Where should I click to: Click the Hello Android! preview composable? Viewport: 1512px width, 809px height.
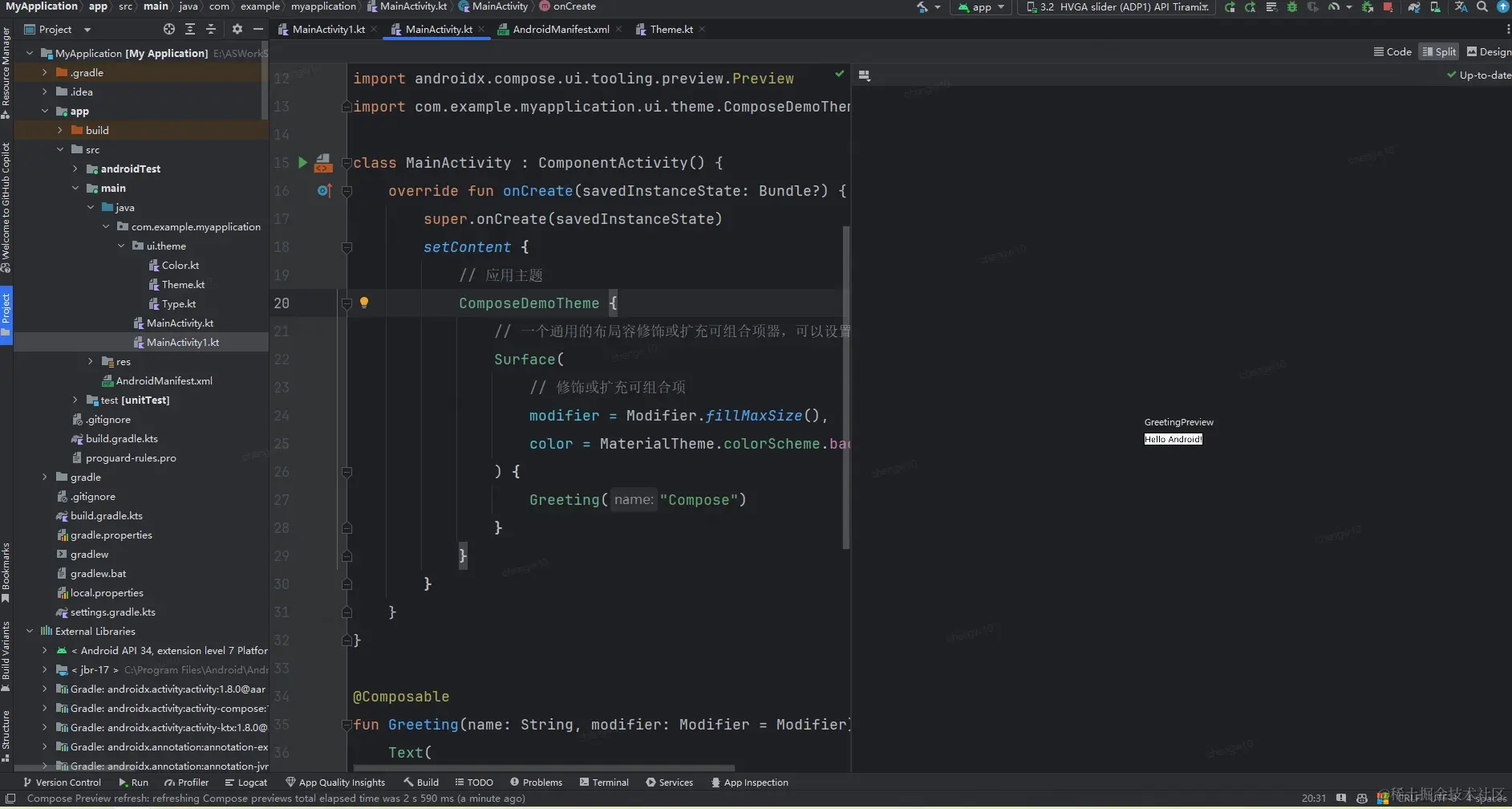click(1174, 439)
